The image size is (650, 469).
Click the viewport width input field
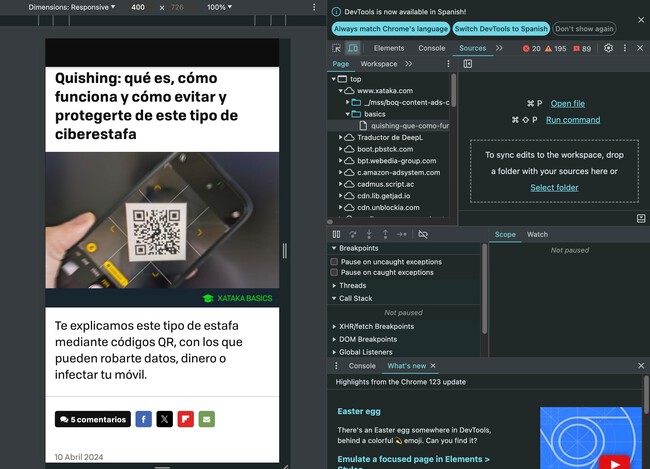(x=138, y=7)
